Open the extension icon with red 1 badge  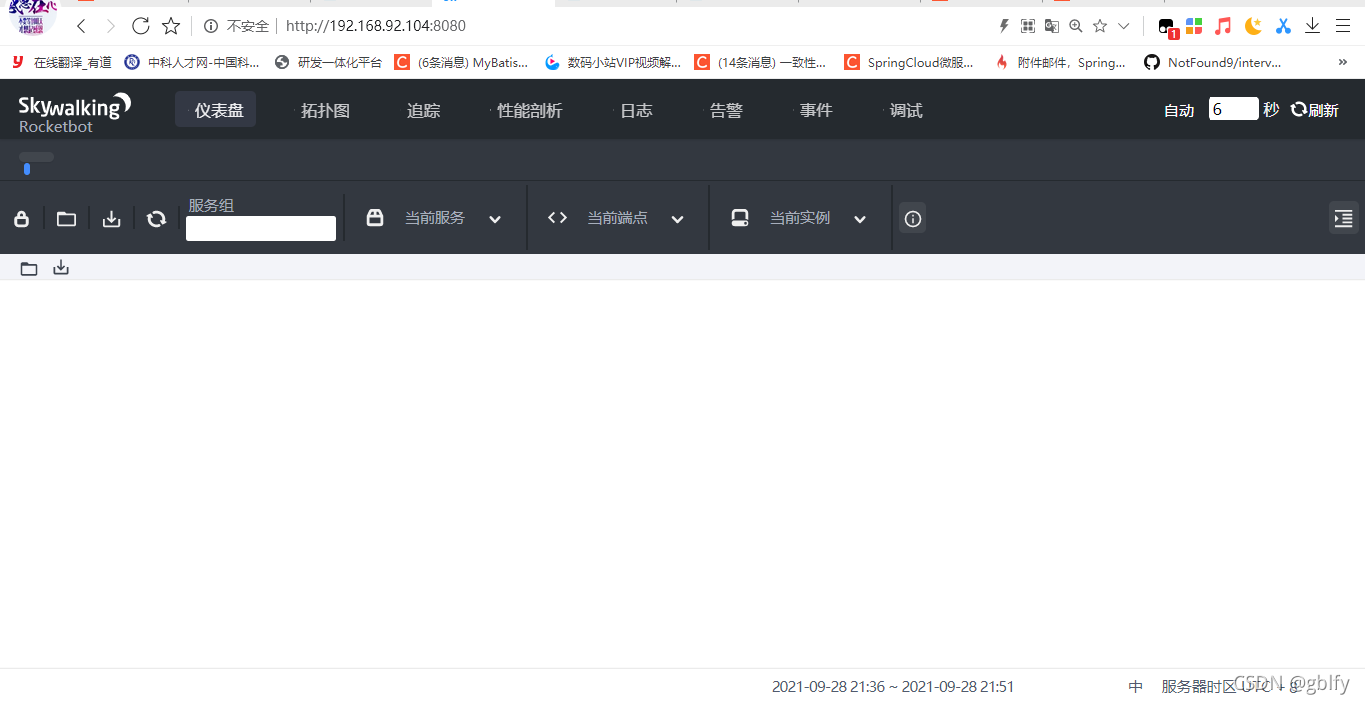tap(1168, 27)
